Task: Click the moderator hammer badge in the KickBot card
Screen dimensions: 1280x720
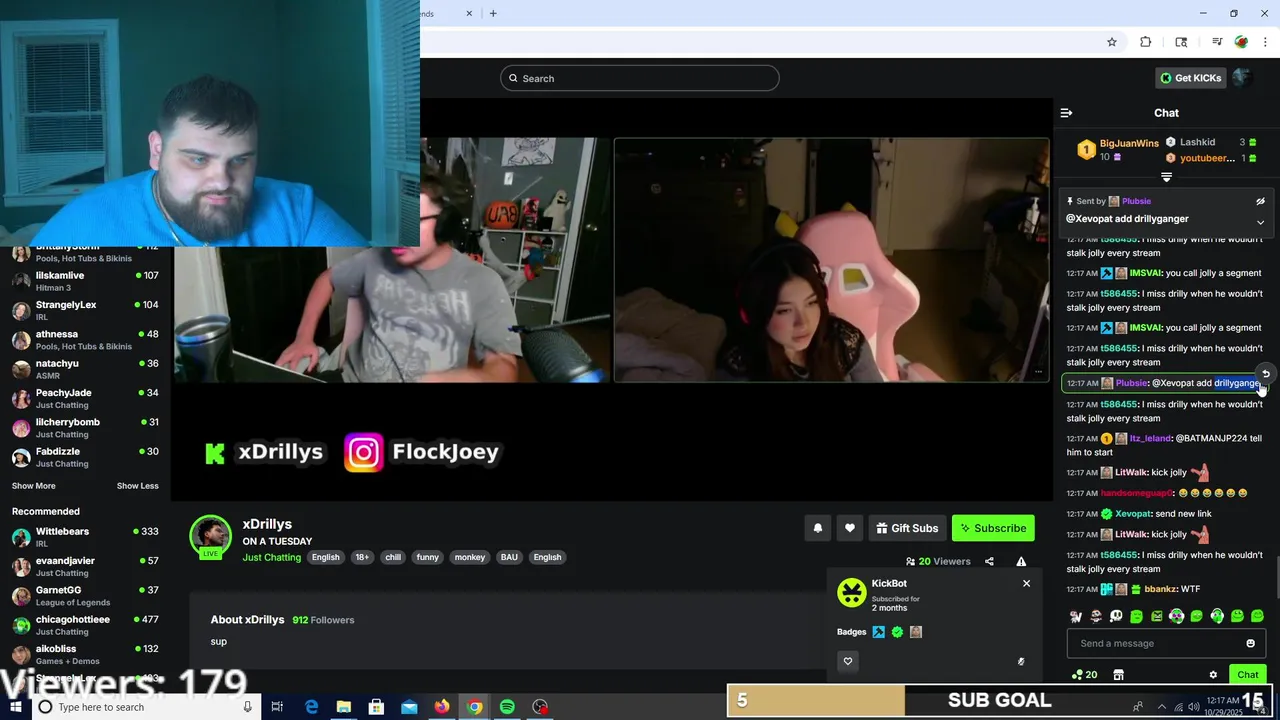Action: tap(878, 632)
